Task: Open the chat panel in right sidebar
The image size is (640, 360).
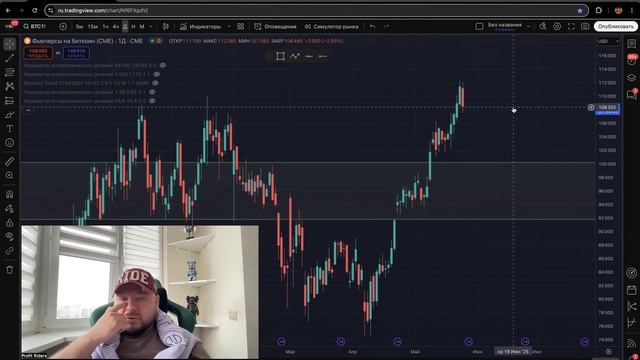Action: (631, 94)
